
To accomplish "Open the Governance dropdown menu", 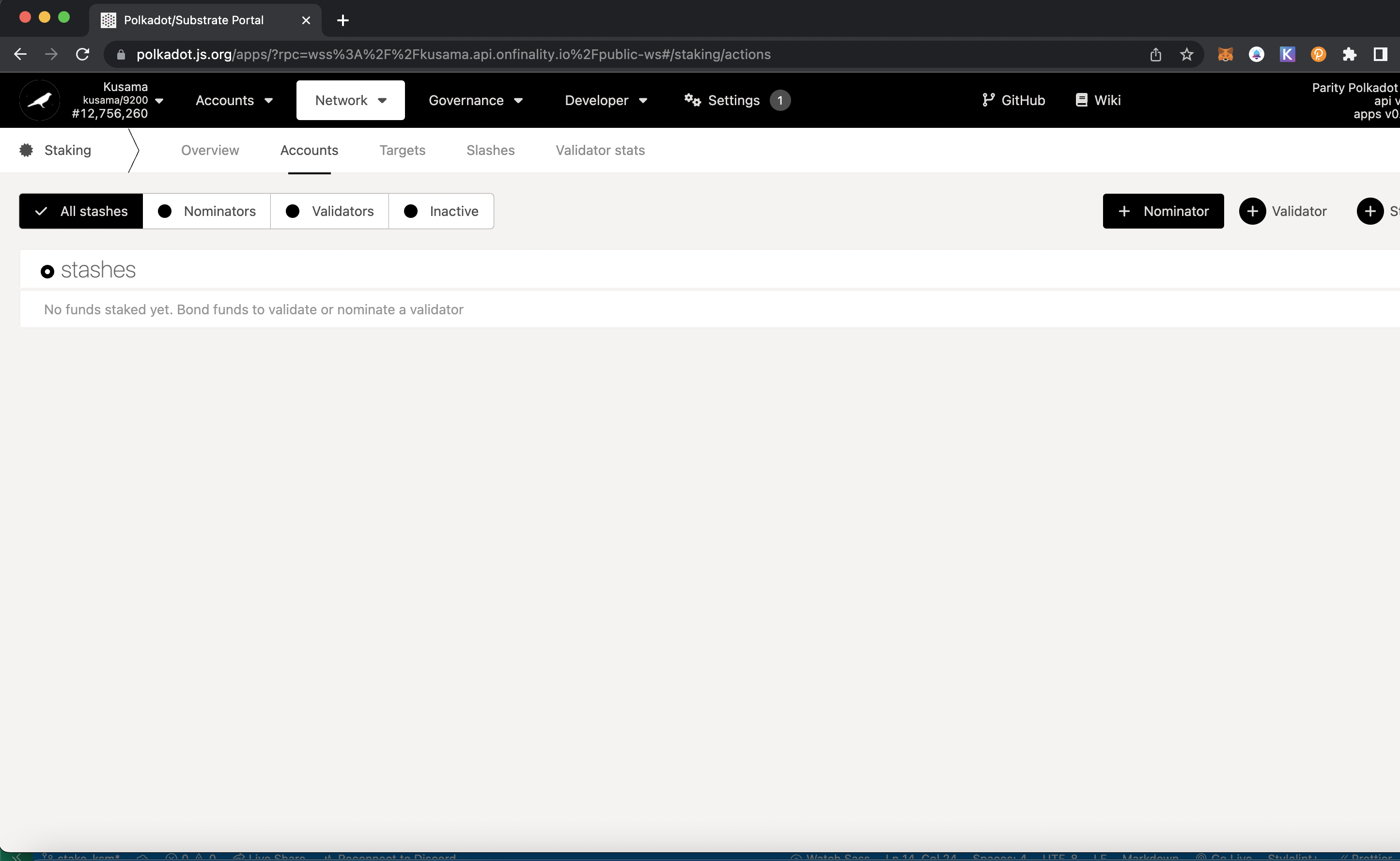I will point(476,100).
